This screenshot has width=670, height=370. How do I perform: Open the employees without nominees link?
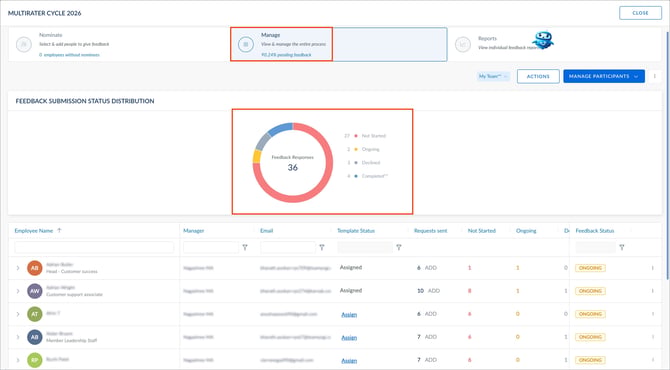click(x=69, y=55)
